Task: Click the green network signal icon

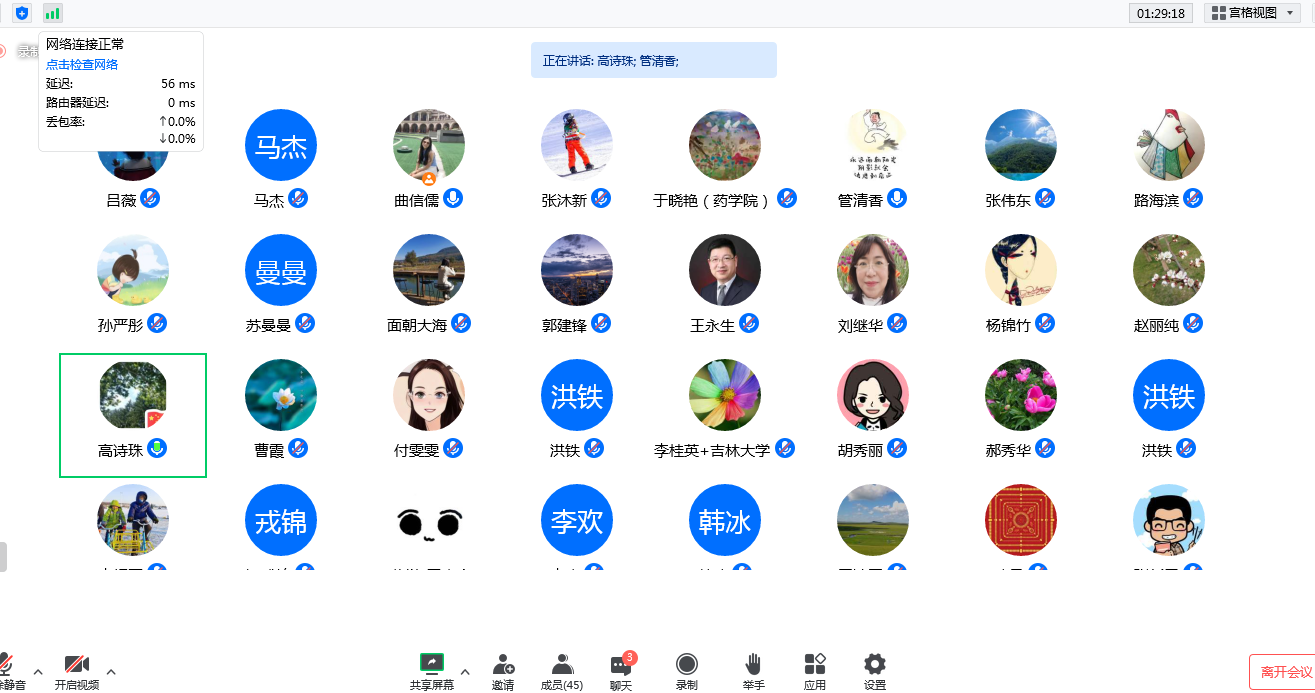Action: [52, 13]
